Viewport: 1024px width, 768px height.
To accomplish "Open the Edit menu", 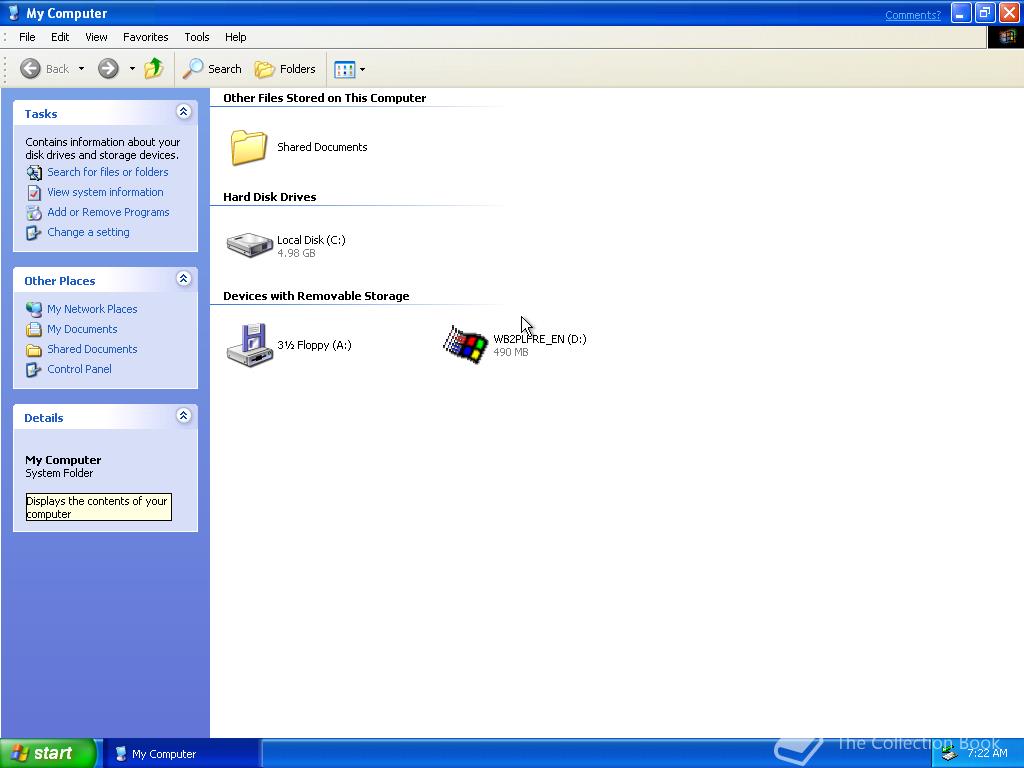I will coord(60,37).
